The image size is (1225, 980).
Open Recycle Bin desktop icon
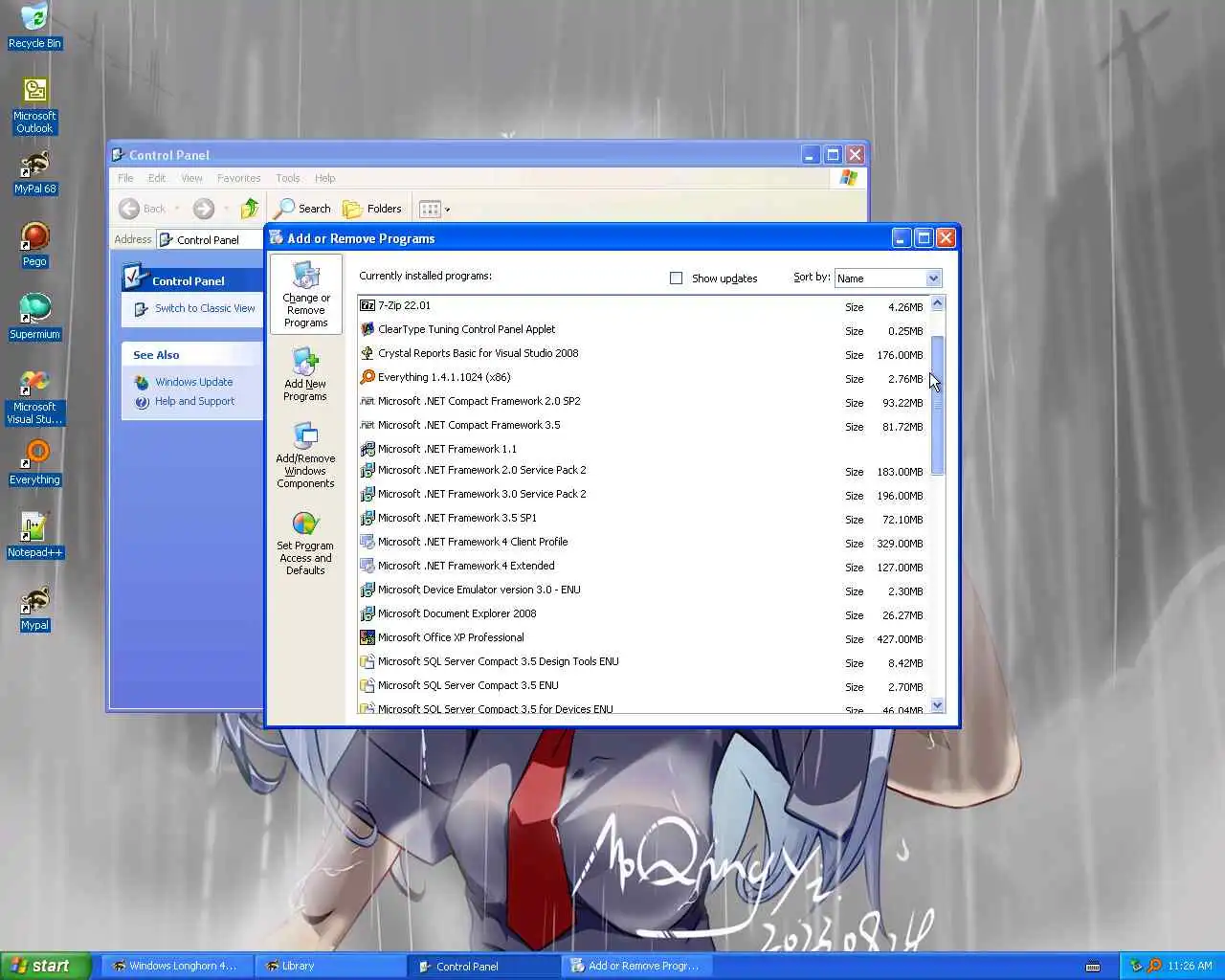tap(34, 26)
